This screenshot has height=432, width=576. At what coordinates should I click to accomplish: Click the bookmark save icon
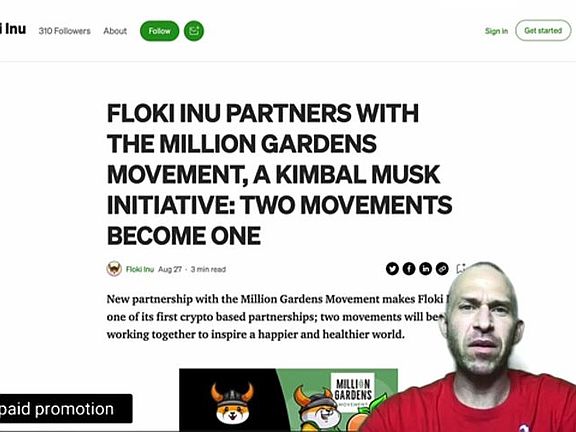(x=461, y=269)
